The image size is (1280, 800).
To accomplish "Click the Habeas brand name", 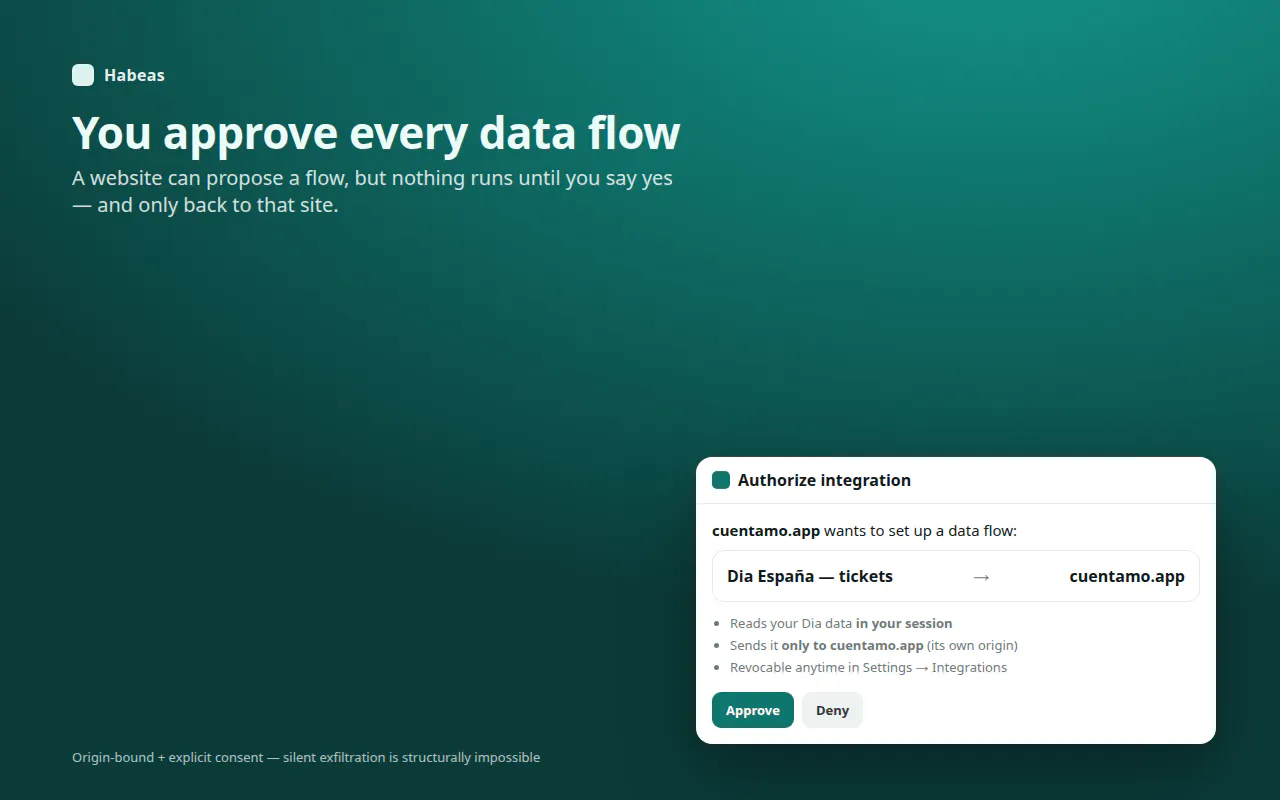I will point(134,75).
